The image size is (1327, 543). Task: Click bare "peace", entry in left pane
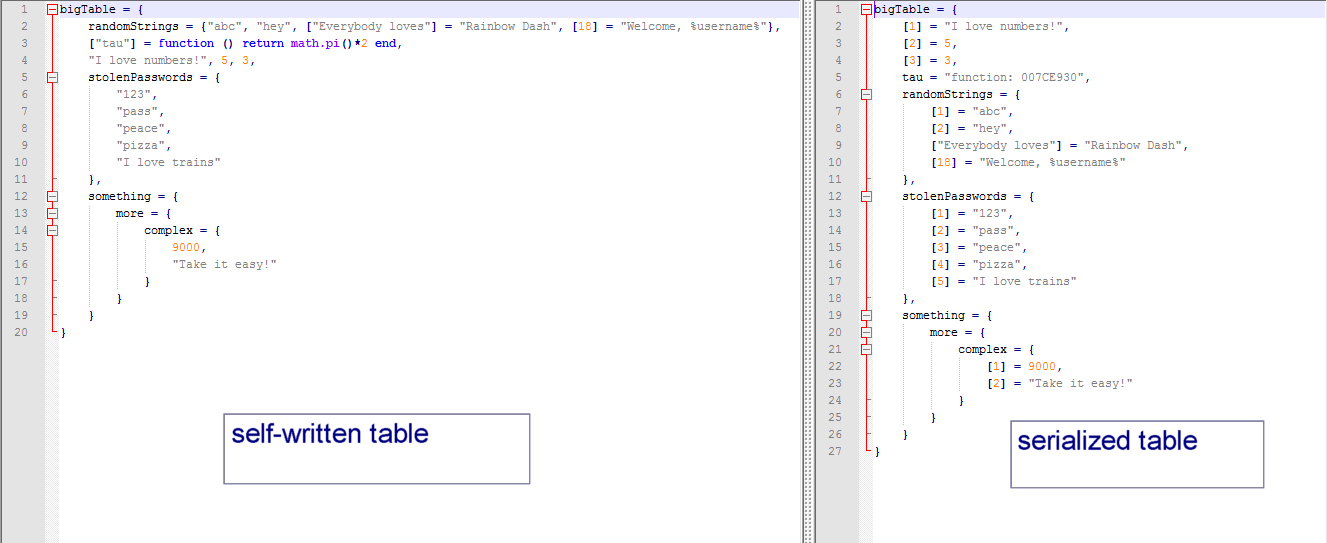click(144, 128)
